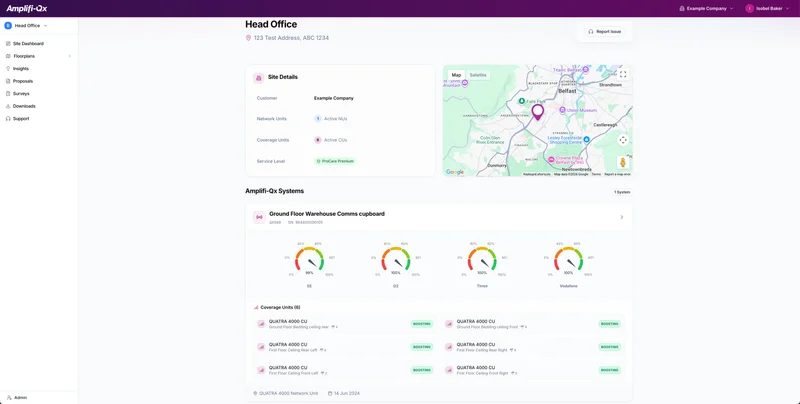
Task: Click the purple location pin on the map
Action: click(x=537, y=112)
